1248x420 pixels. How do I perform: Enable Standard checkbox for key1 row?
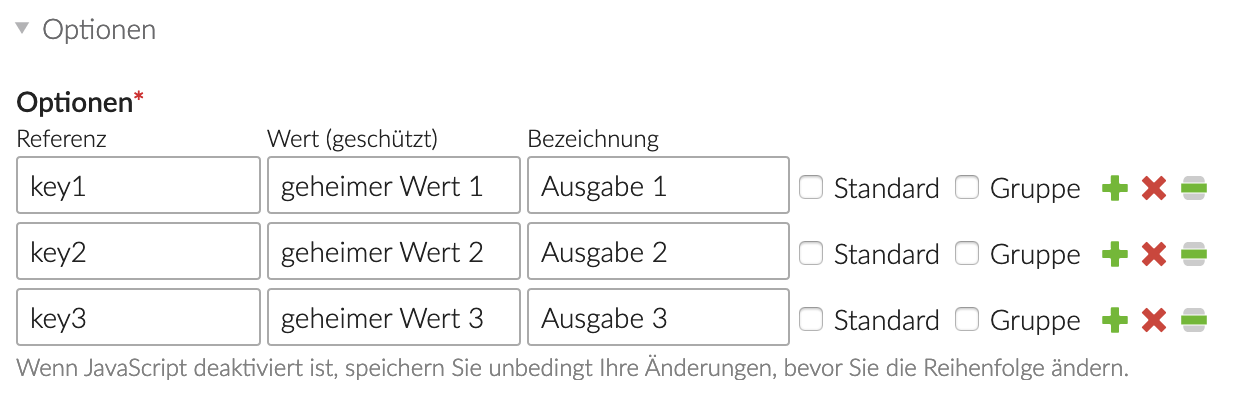tap(811, 187)
